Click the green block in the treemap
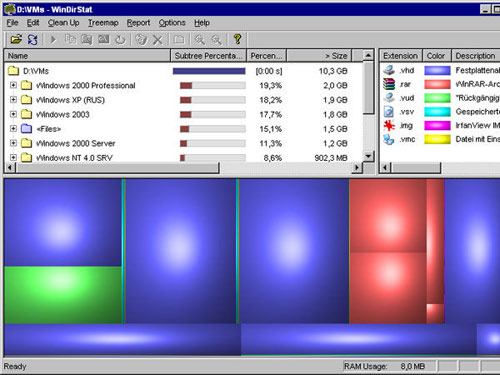The width and height of the screenshot is (500, 375). 63,295
